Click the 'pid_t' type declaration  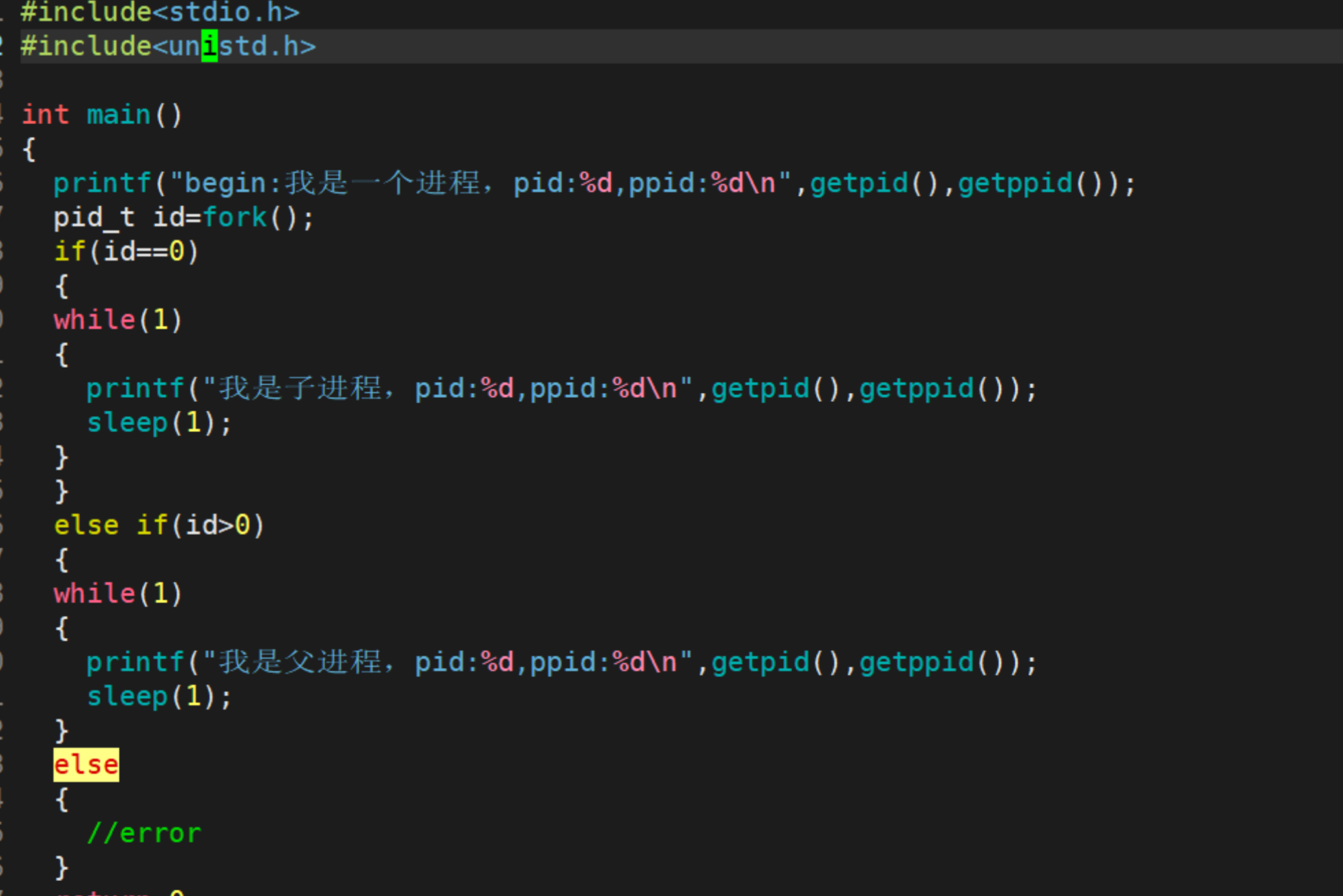tap(94, 218)
